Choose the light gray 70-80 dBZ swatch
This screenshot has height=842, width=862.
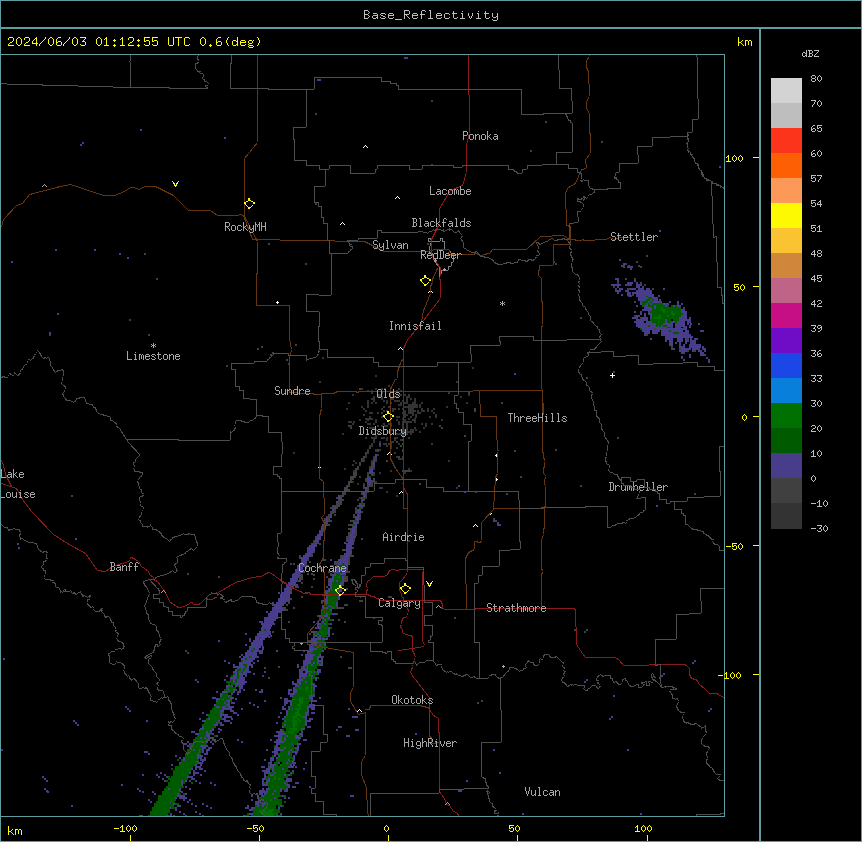[x=786, y=91]
